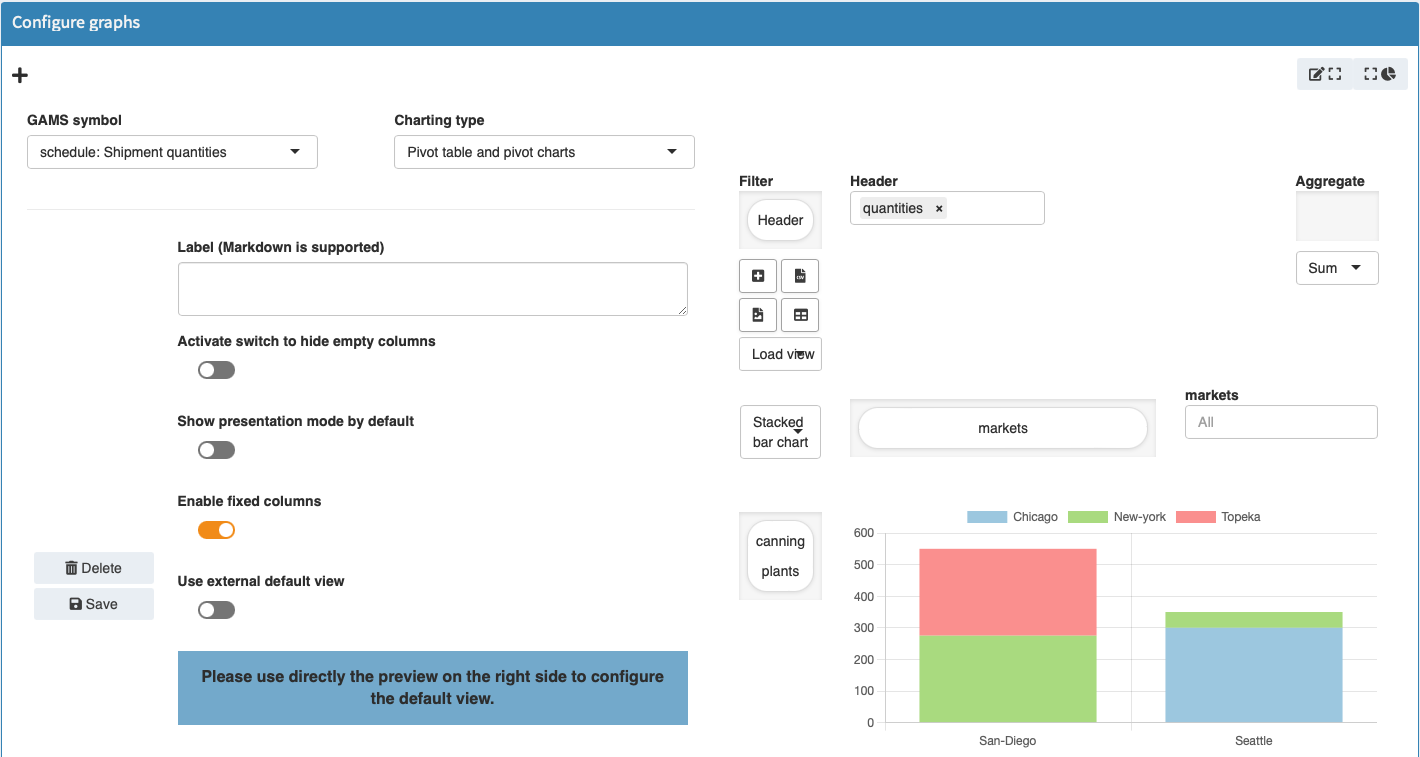Click the Configure graphs panel title

pyautogui.click(x=76, y=22)
